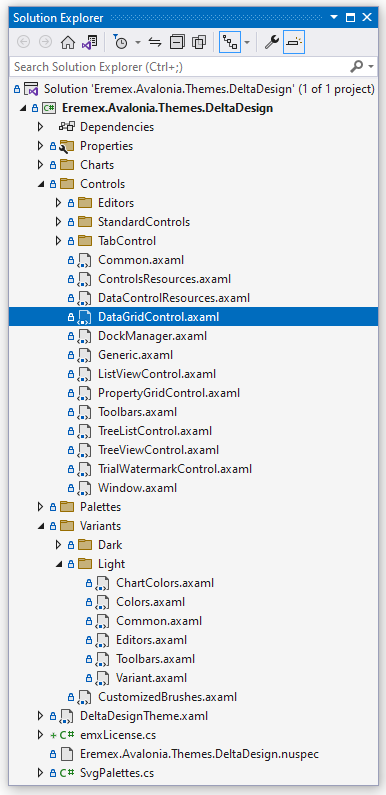Select Toolbars.axaml under Light

tap(156, 659)
